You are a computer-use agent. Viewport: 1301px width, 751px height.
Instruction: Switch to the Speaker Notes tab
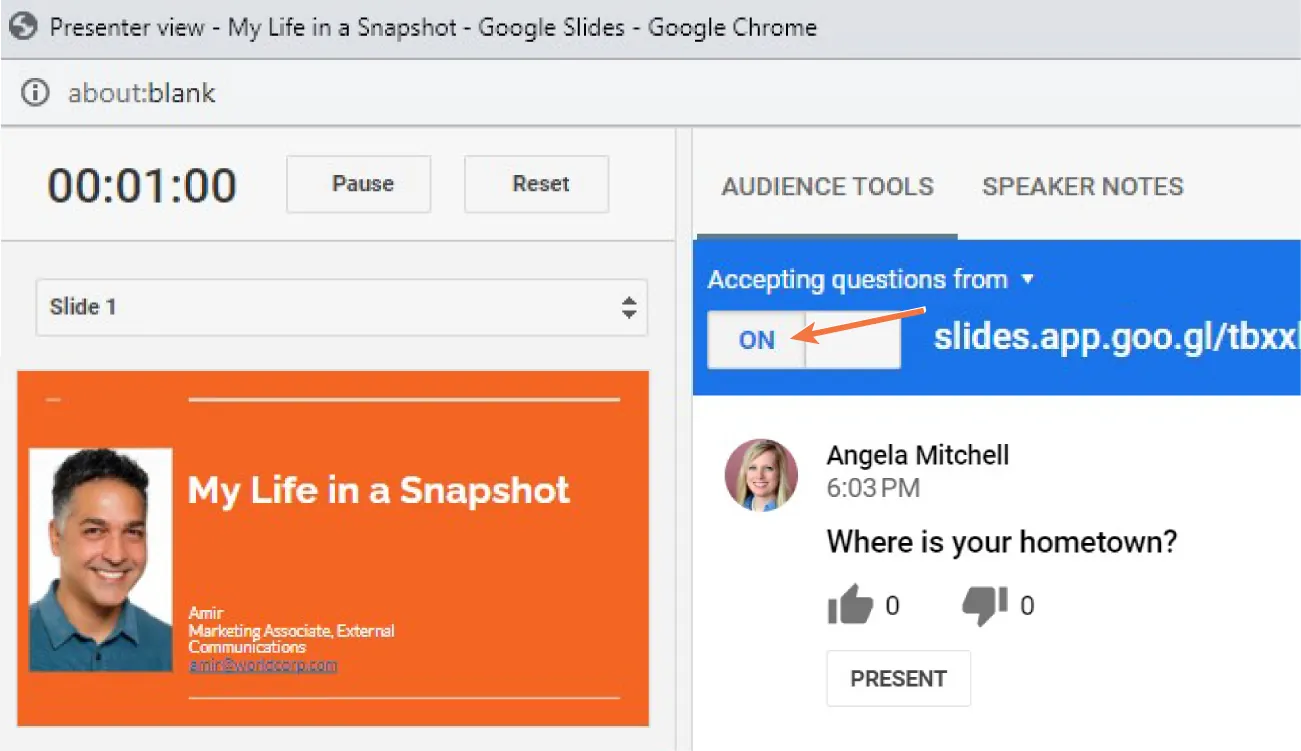[1082, 186]
